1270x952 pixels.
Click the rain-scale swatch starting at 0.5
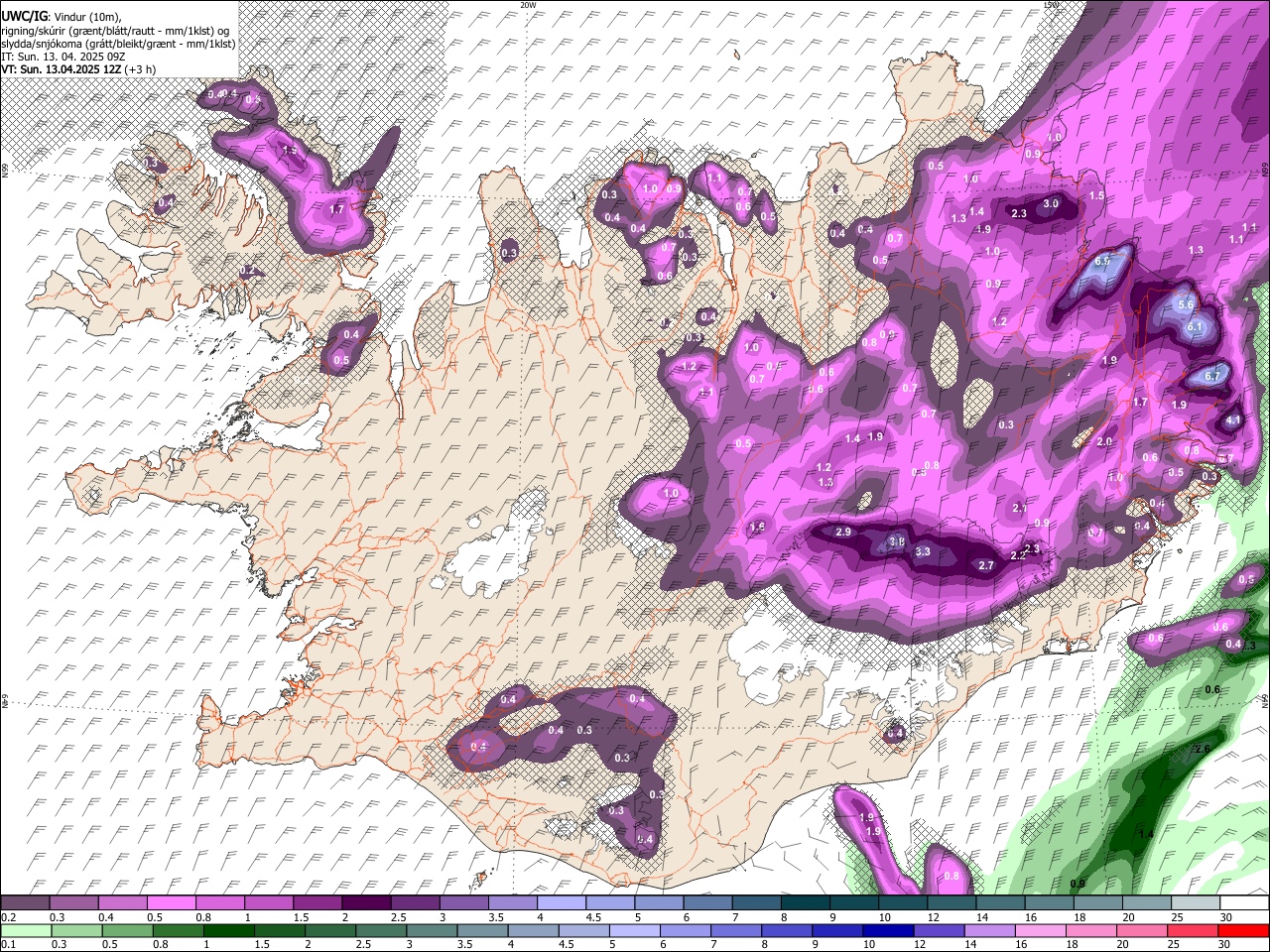pos(127,930)
